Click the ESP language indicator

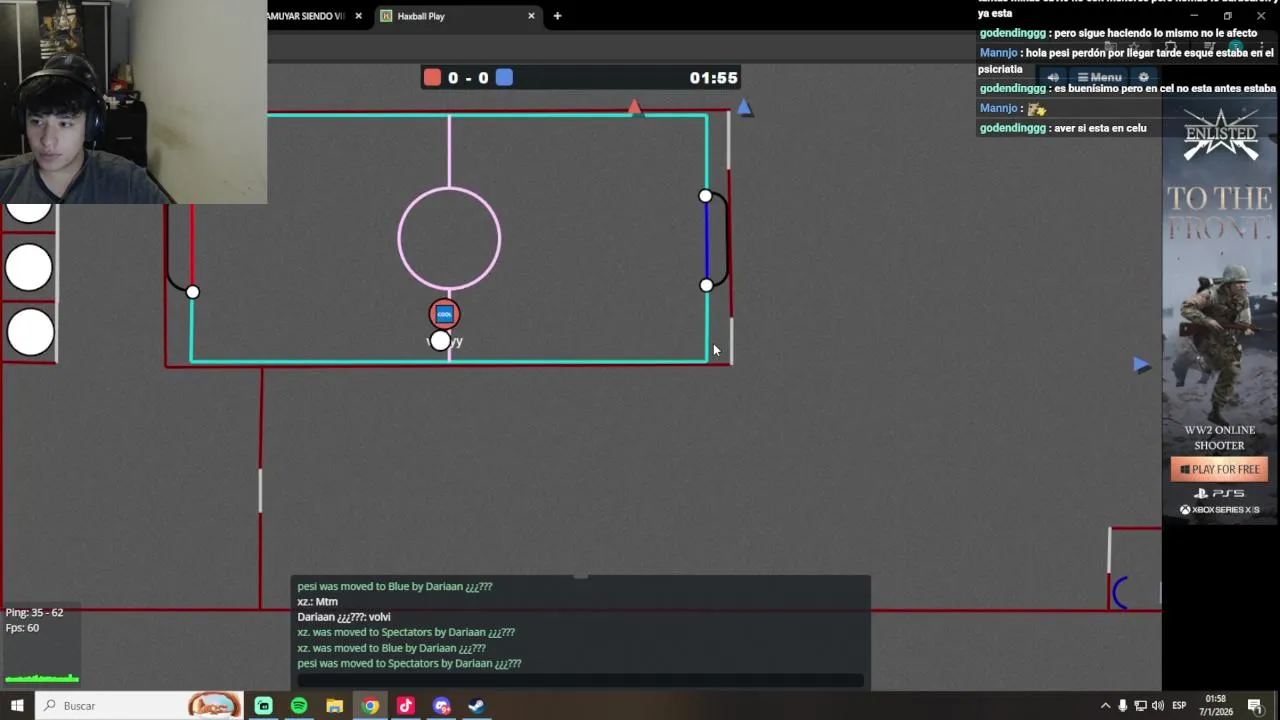point(1179,706)
